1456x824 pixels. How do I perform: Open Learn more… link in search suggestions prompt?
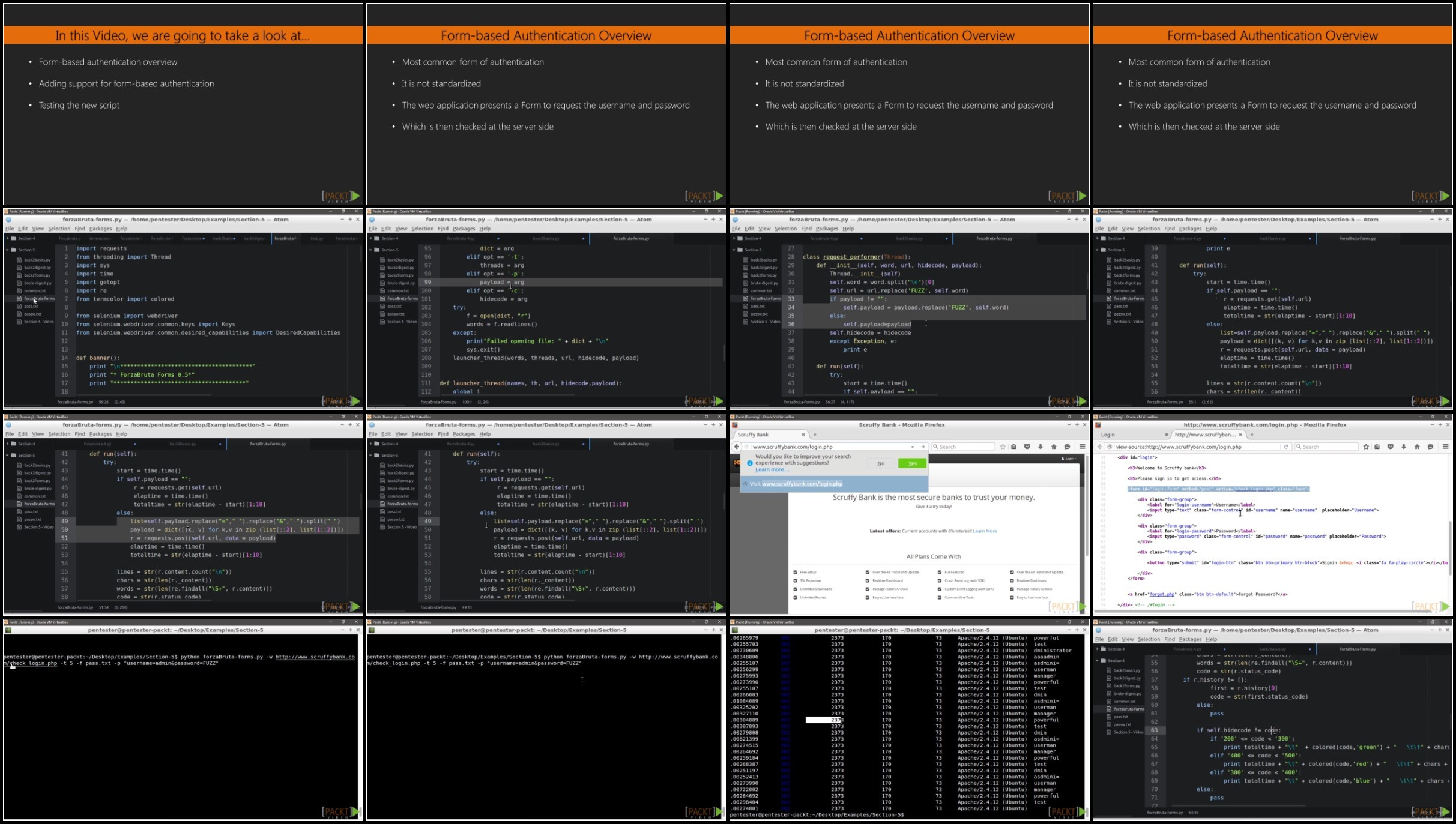click(x=772, y=469)
